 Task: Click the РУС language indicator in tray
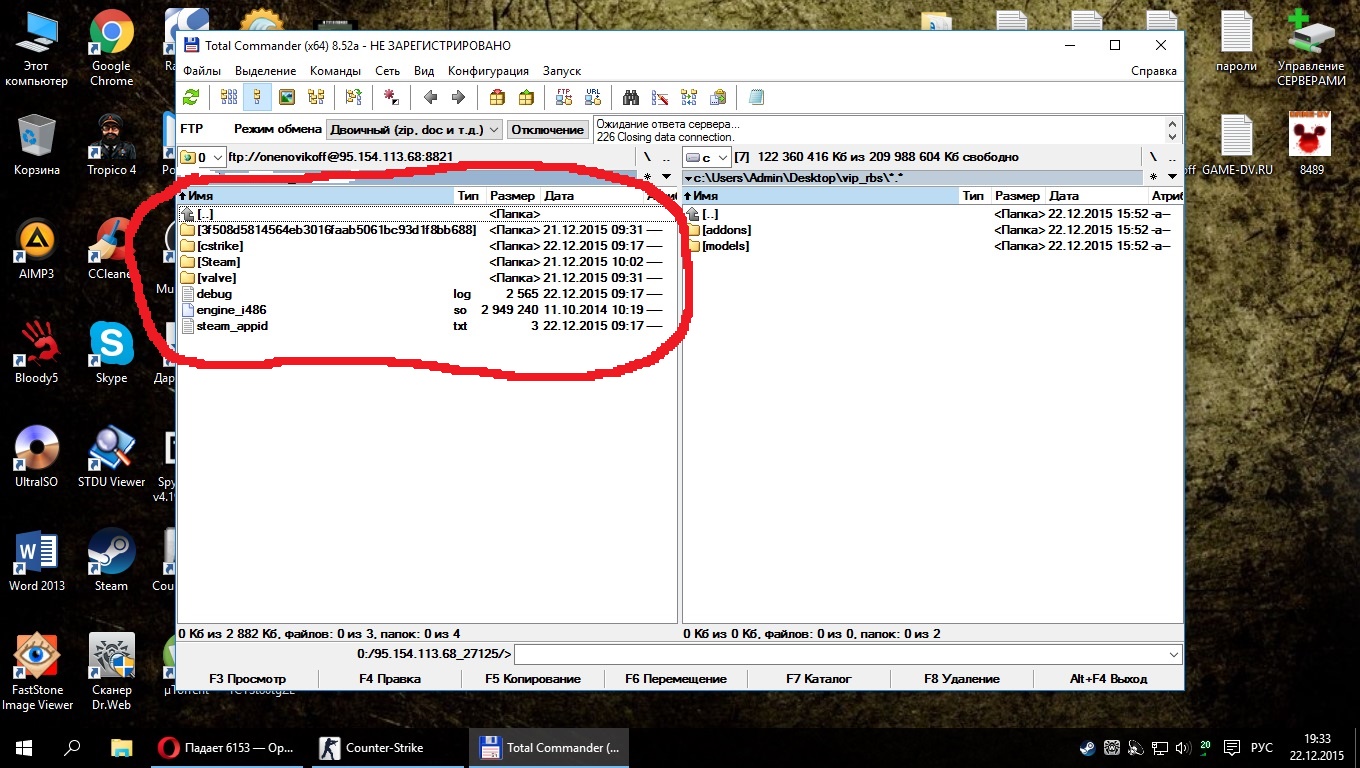1262,748
